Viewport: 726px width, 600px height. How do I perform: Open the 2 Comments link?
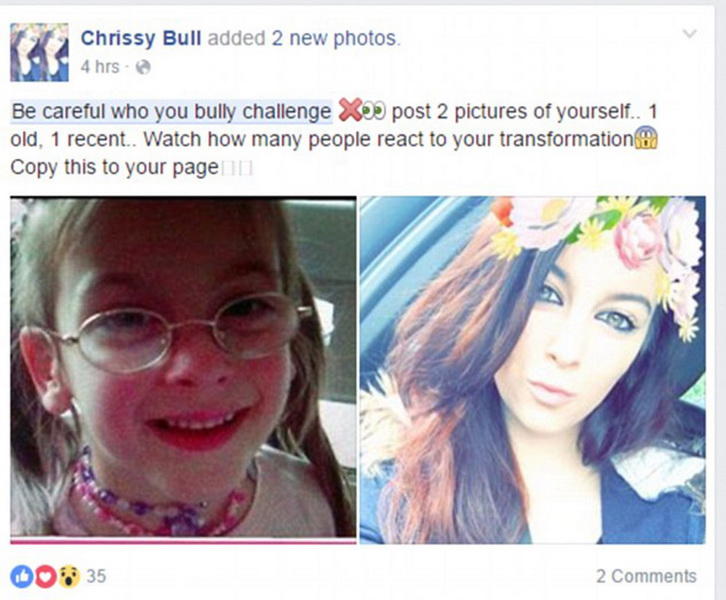point(646,576)
